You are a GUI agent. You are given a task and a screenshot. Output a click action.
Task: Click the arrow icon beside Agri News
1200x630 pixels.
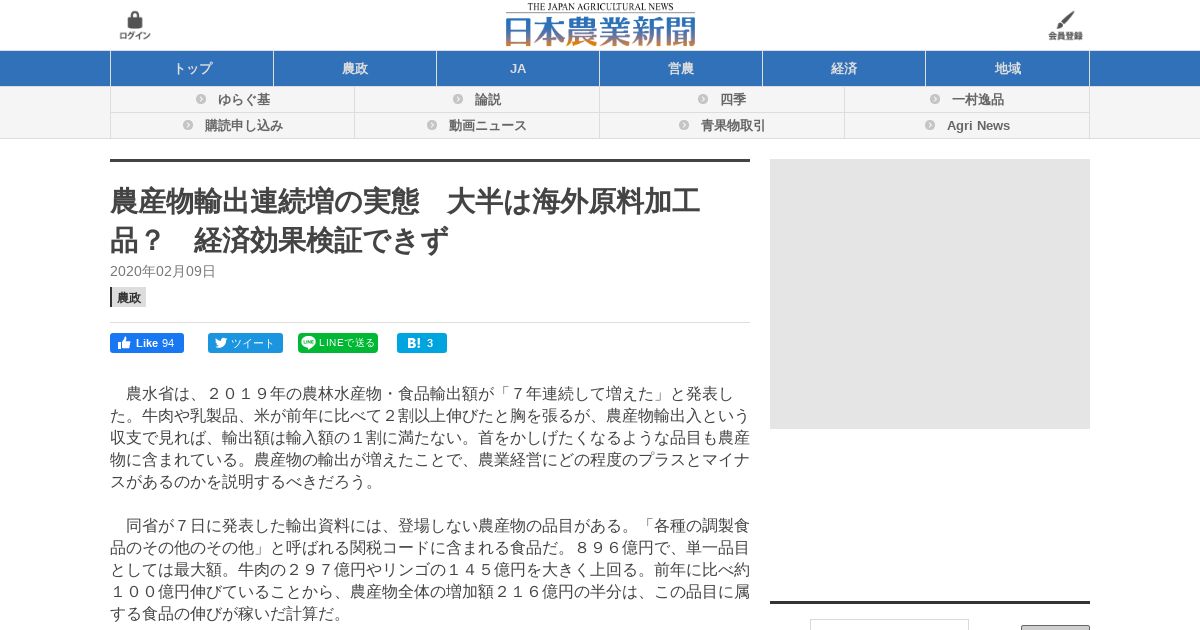pos(930,125)
